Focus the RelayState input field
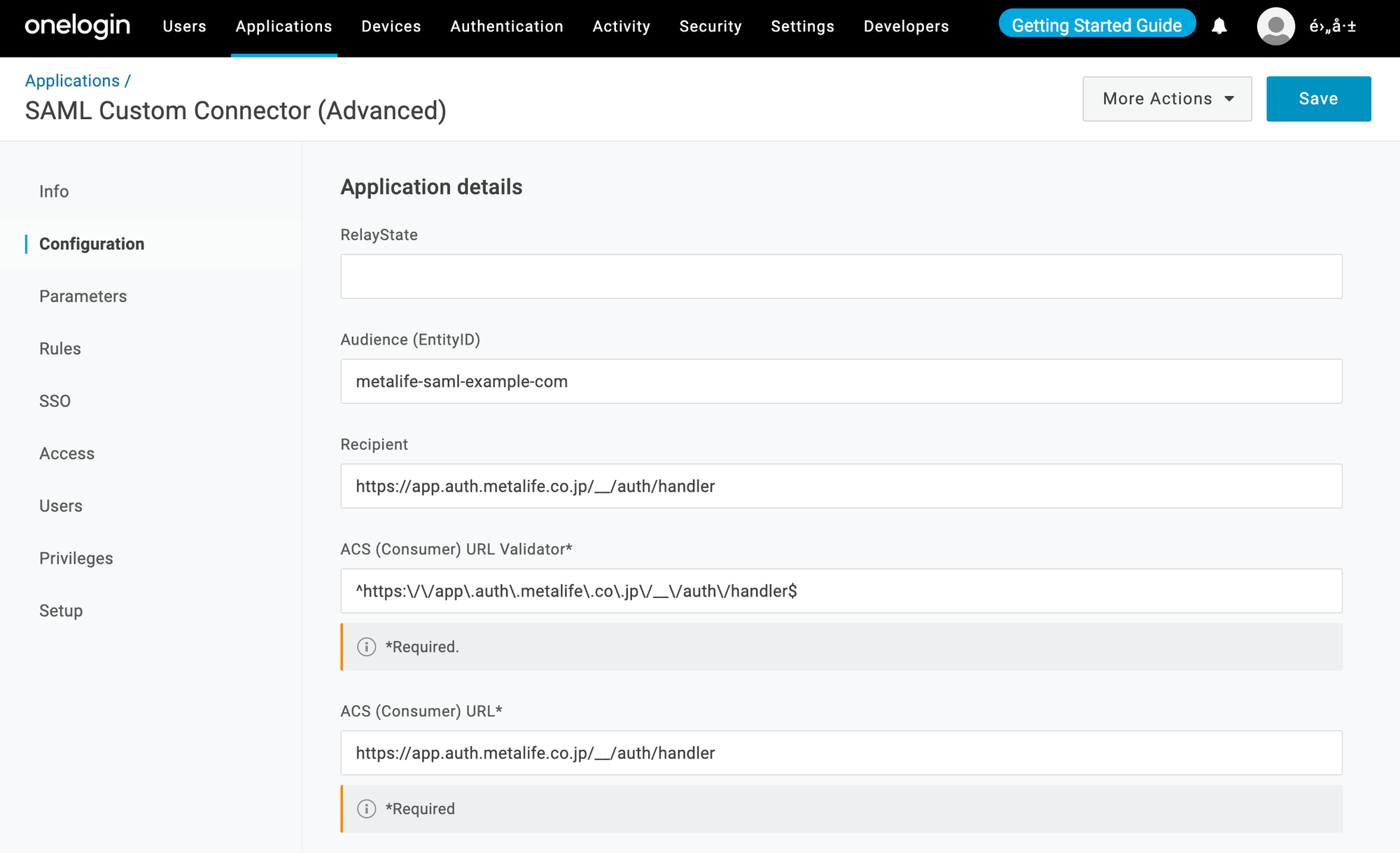The width and height of the screenshot is (1400, 853). tap(841, 277)
